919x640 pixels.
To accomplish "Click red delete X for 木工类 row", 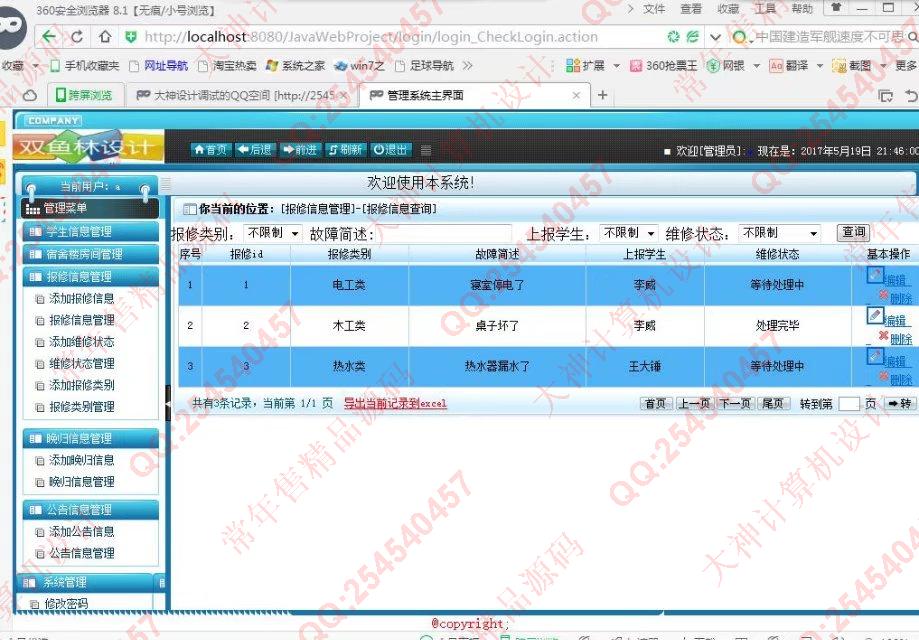I will click(883, 335).
